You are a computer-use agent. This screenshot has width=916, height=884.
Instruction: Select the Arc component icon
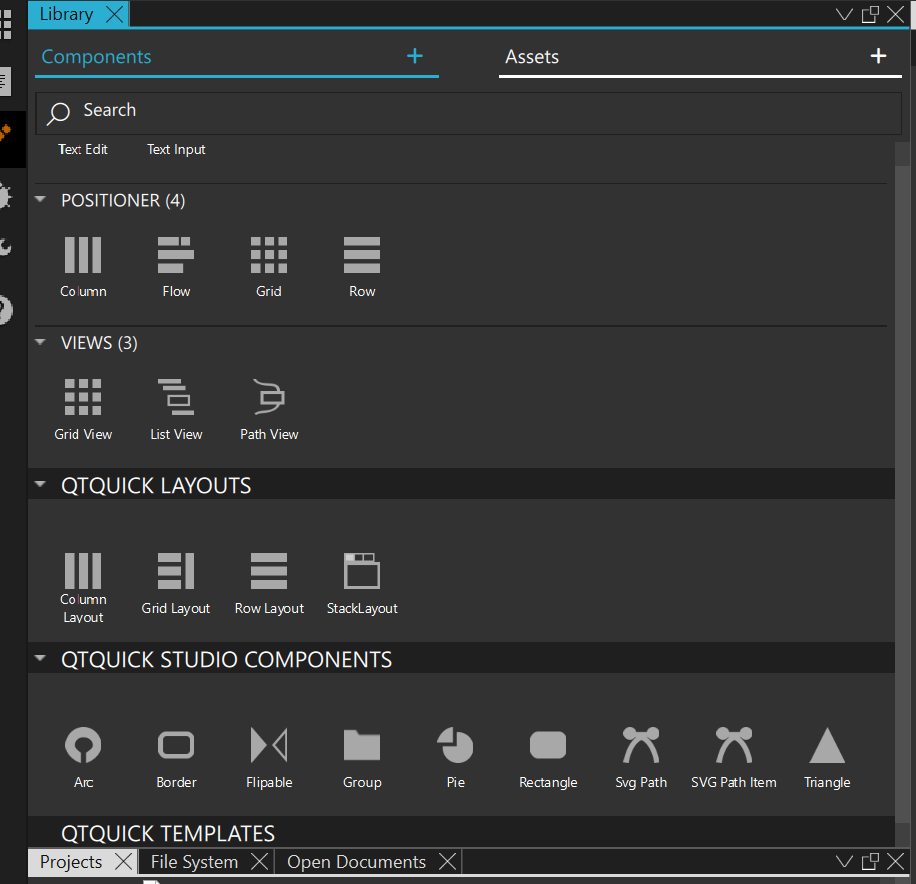coord(83,746)
